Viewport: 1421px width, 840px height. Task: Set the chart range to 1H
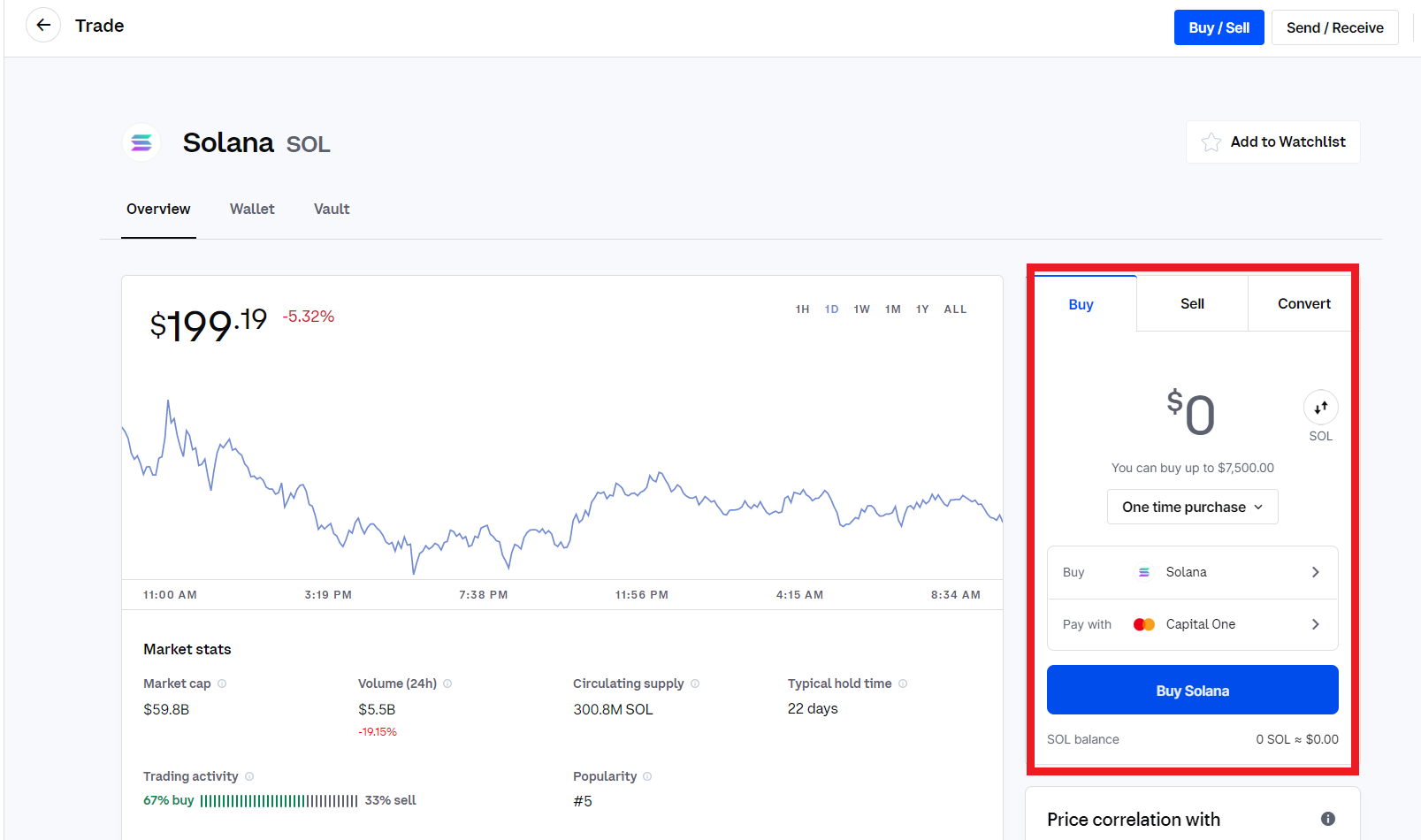click(x=802, y=309)
